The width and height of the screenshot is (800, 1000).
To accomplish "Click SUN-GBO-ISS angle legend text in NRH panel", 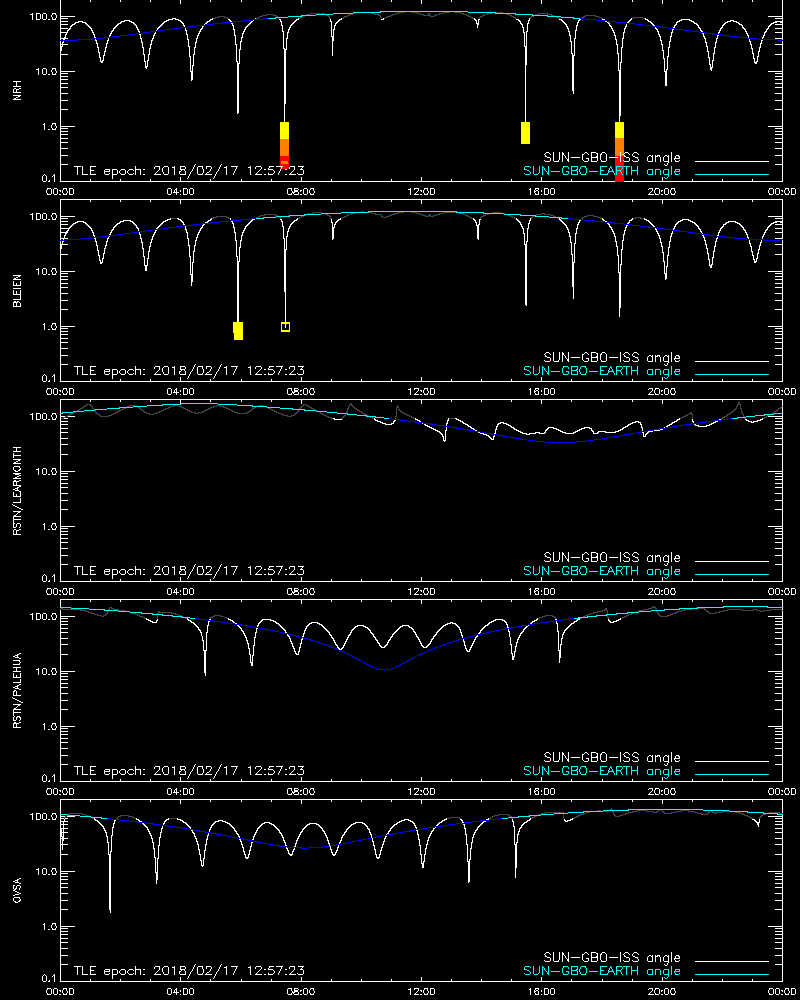I will pyautogui.click(x=612, y=158).
